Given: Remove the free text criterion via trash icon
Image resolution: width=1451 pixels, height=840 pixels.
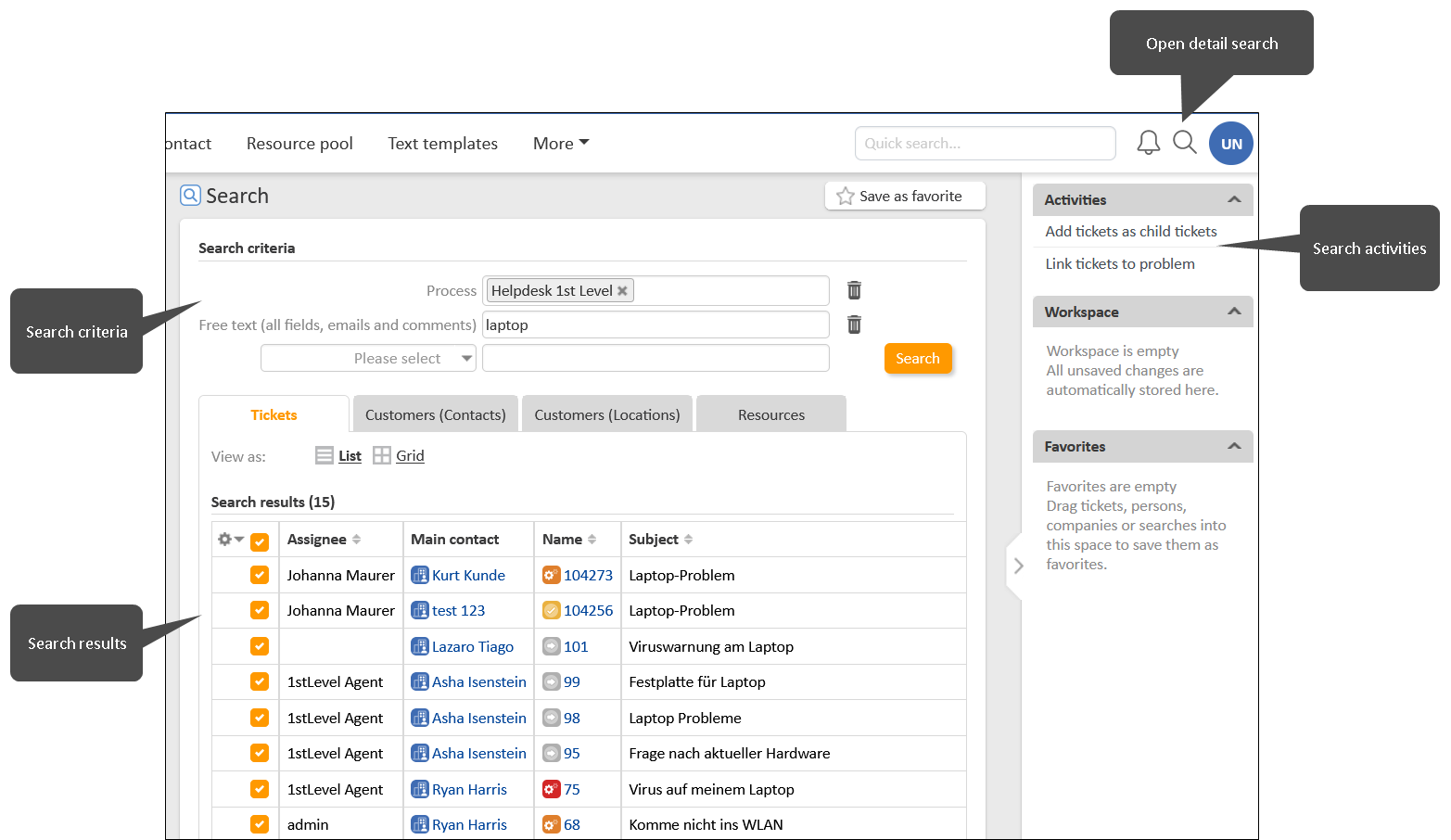Looking at the screenshot, I should pos(854,325).
